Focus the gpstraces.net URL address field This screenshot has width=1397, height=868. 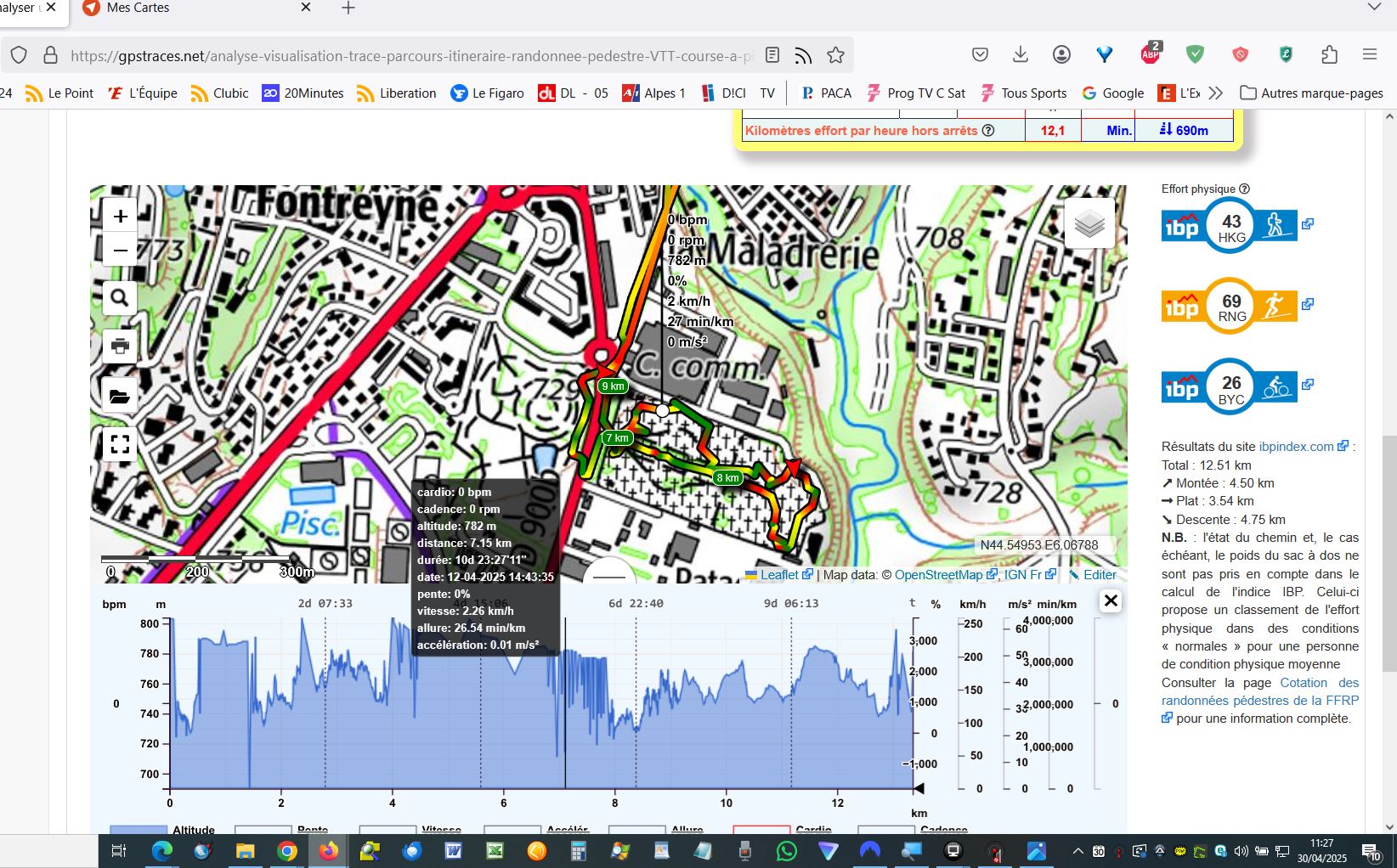pos(411,56)
